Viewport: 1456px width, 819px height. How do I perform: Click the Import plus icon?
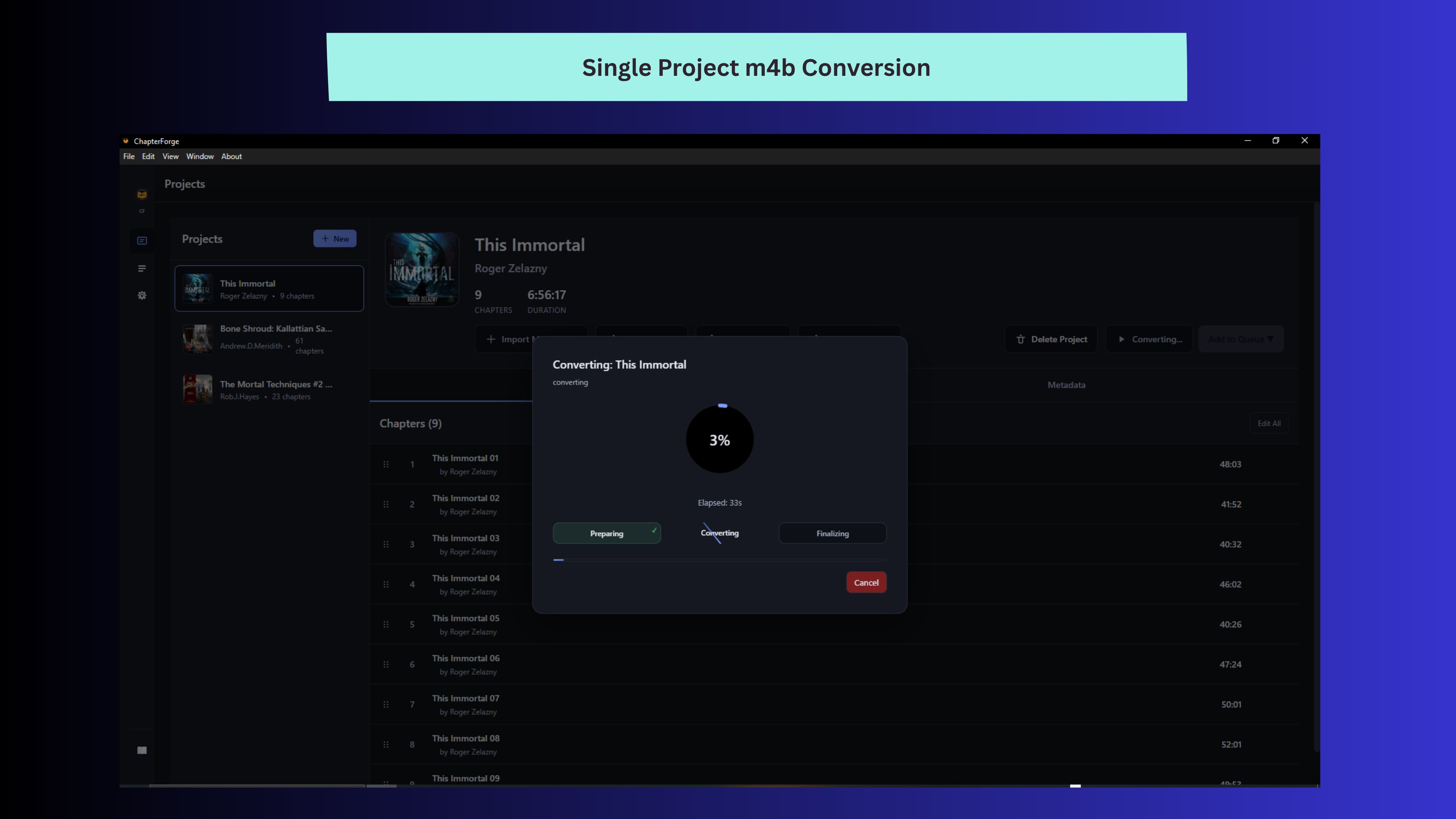click(491, 339)
